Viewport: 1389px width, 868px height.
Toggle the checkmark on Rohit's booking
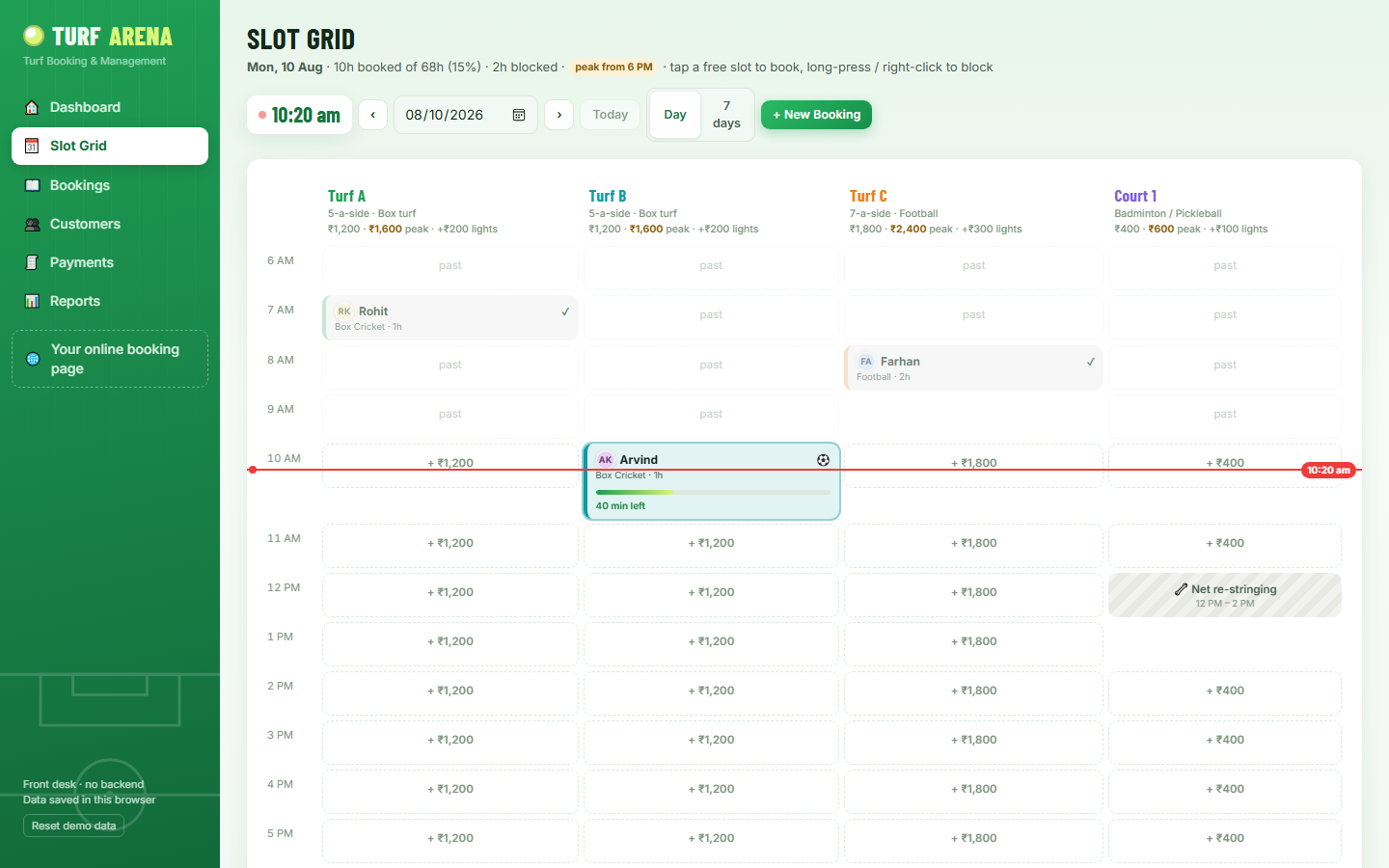point(565,312)
